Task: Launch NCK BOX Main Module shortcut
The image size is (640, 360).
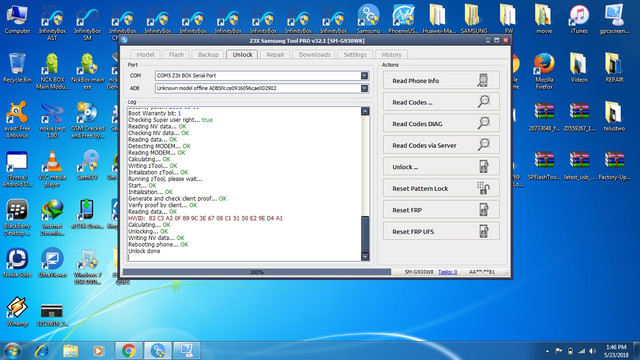Action: pos(52,71)
